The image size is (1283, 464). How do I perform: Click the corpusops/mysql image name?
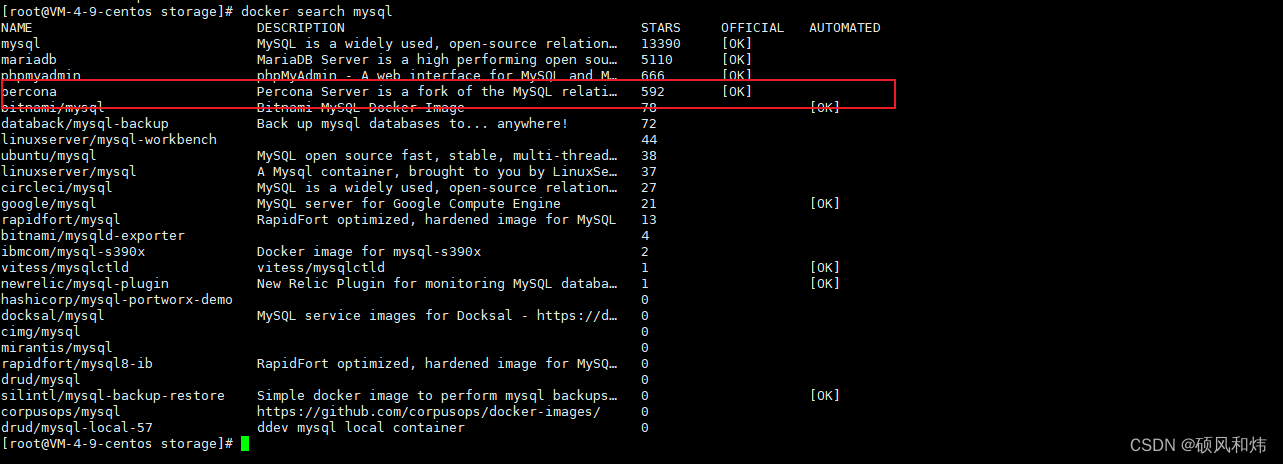(61, 412)
